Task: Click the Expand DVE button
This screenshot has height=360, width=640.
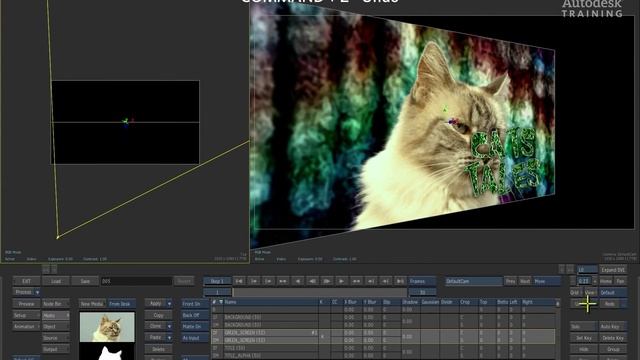Action: [x=613, y=270]
